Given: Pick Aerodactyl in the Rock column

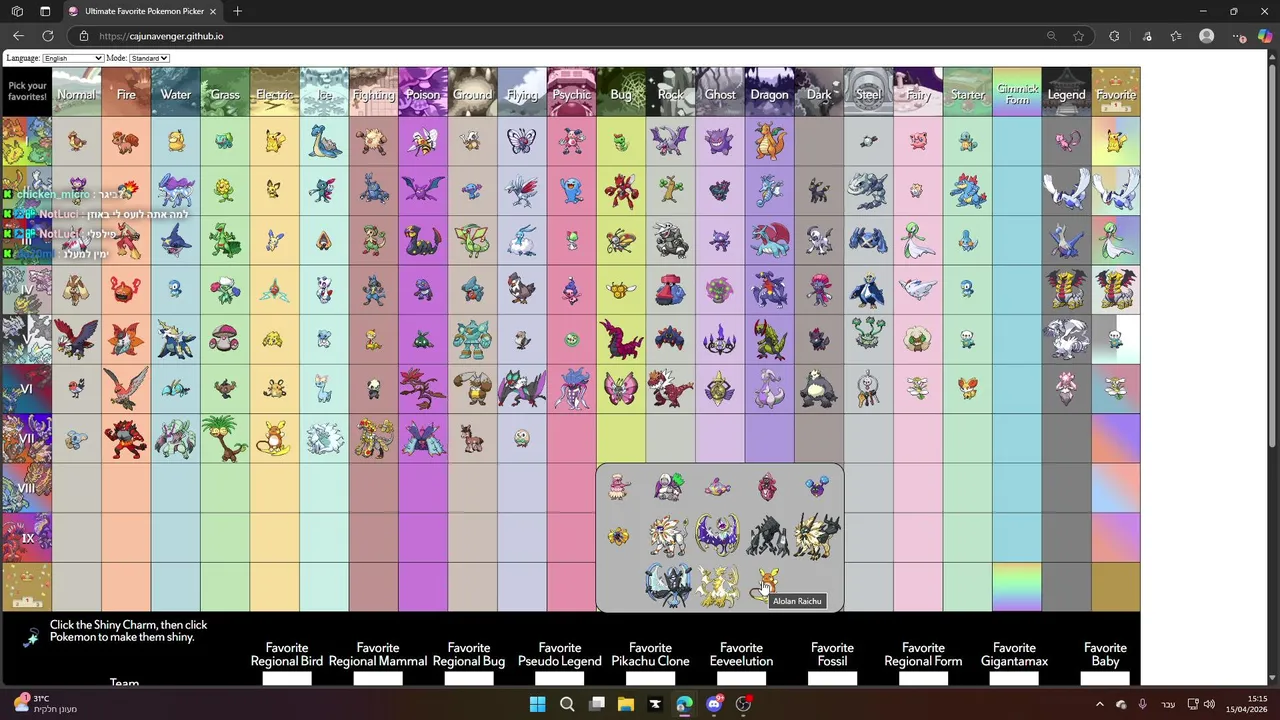Looking at the screenshot, I should point(671,142).
